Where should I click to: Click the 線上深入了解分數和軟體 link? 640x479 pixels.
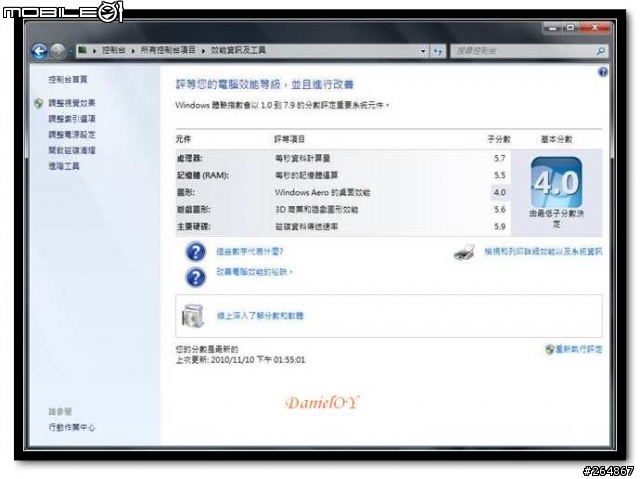[x=260, y=316]
